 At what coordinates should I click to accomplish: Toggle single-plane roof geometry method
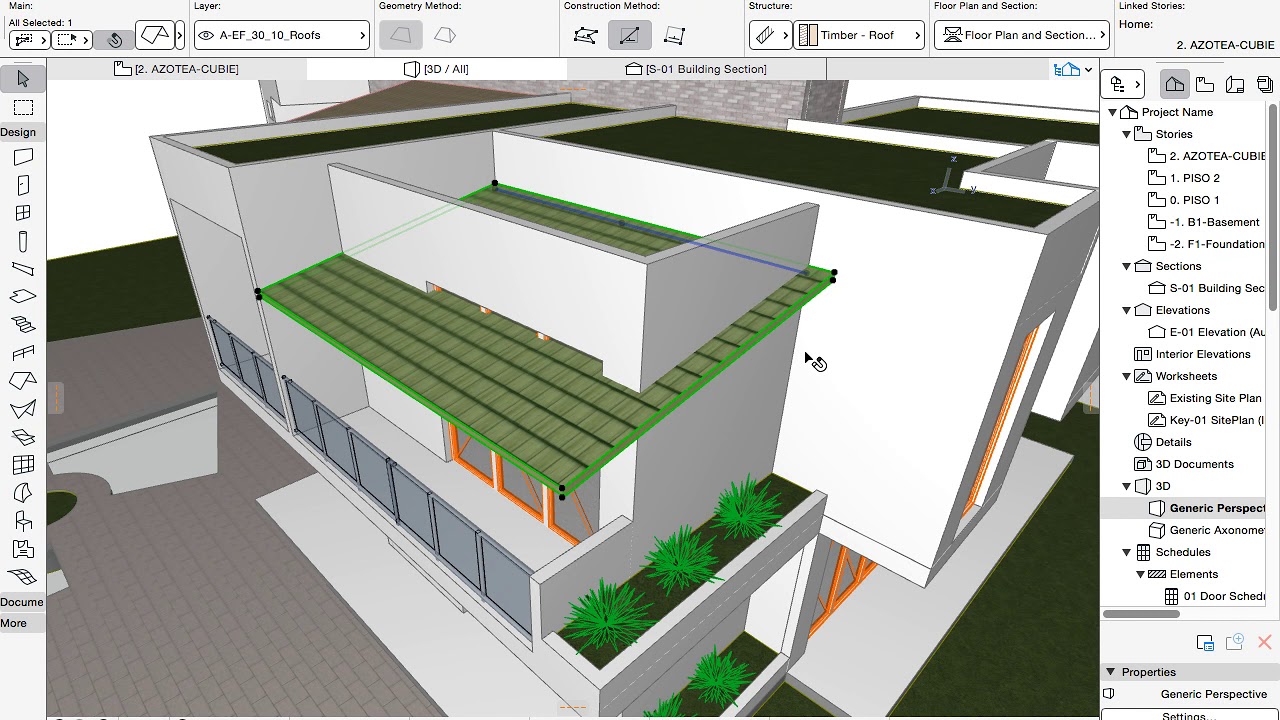[x=401, y=35]
